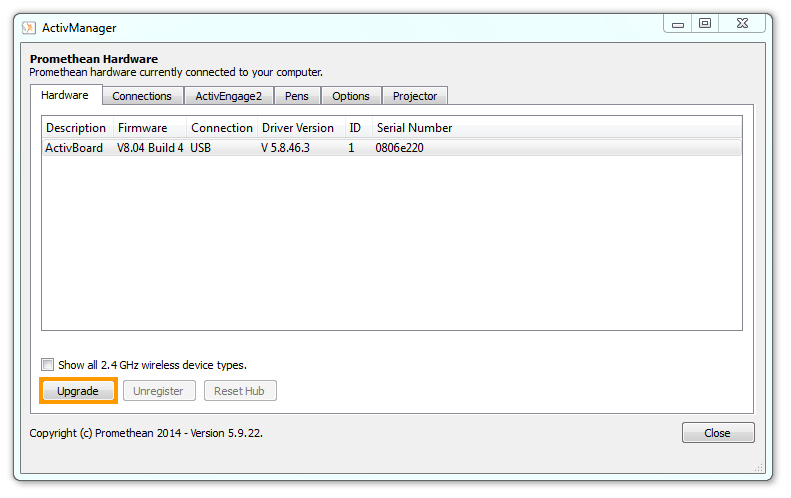Screen dimensions: 791x498
Task: Click the Reset Hub button
Action: (240, 391)
